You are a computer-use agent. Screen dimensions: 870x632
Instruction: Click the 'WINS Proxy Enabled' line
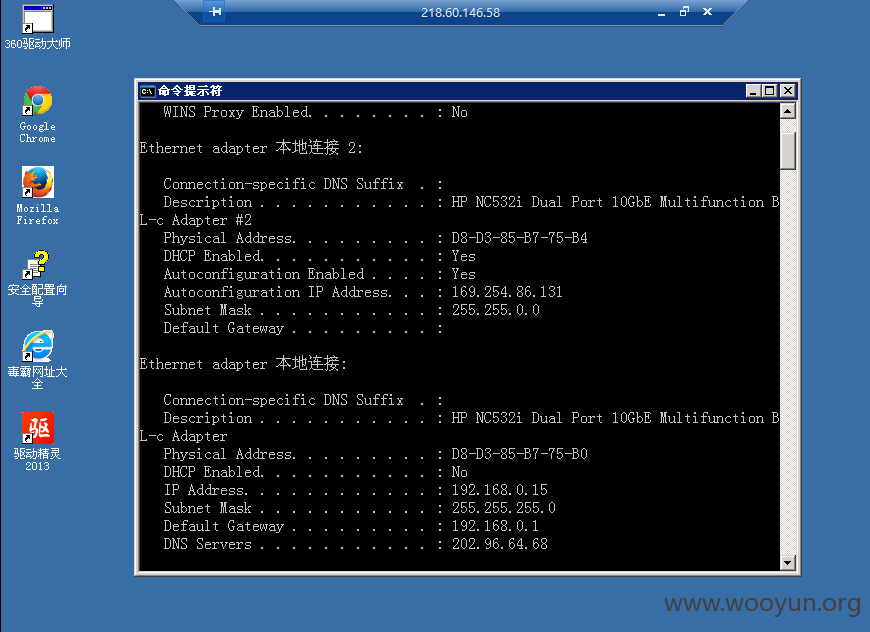pos(315,112)
